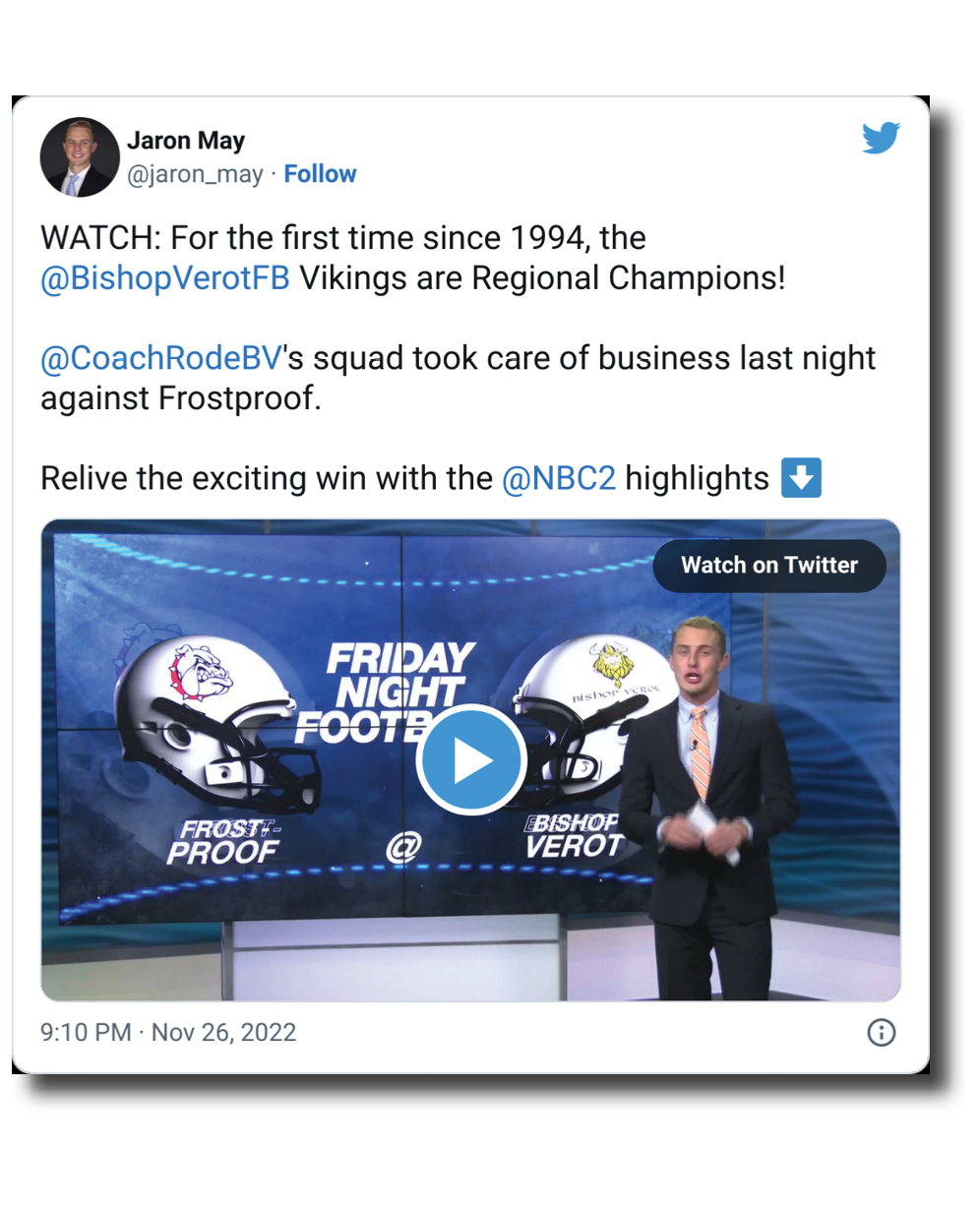The image size is (980, 1207).
Task: Open the Watch on Twitter button
Action: [x=769, y=566]
